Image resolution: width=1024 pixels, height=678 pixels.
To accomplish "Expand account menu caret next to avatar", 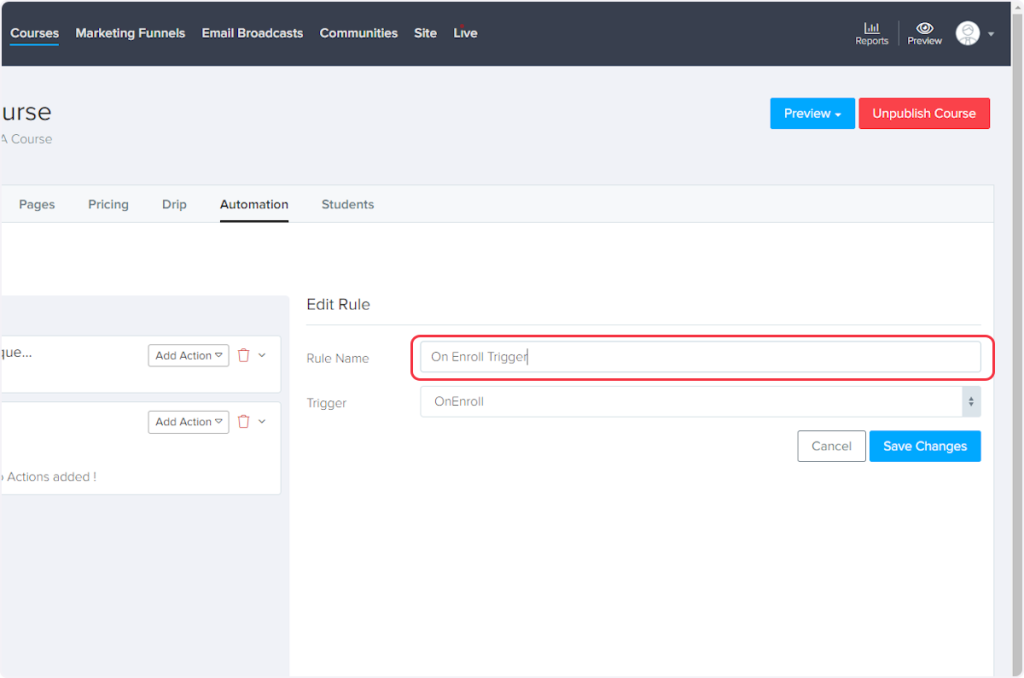I will (x=991, y=34).
